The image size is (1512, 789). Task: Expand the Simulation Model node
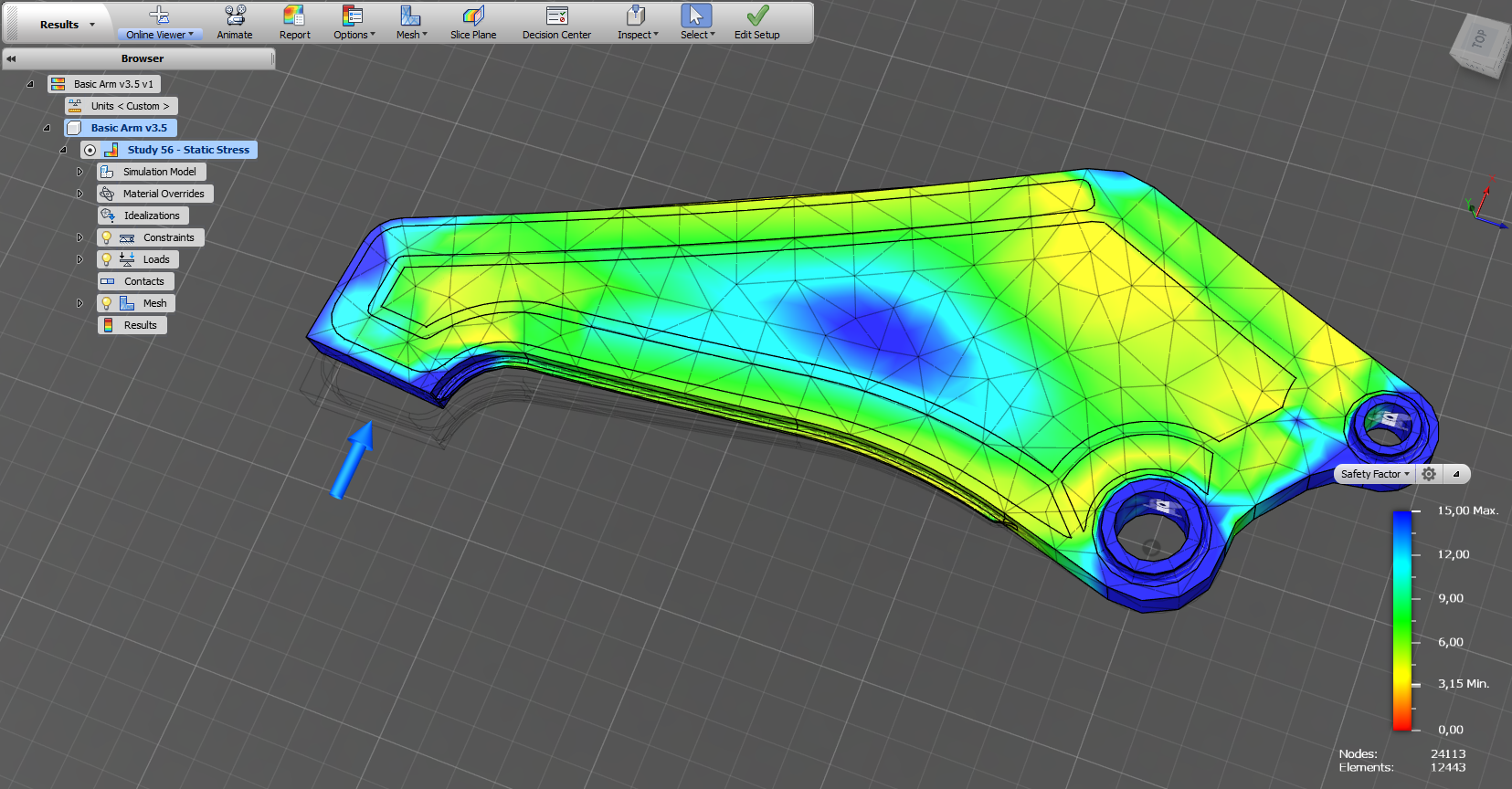point(79,172)
